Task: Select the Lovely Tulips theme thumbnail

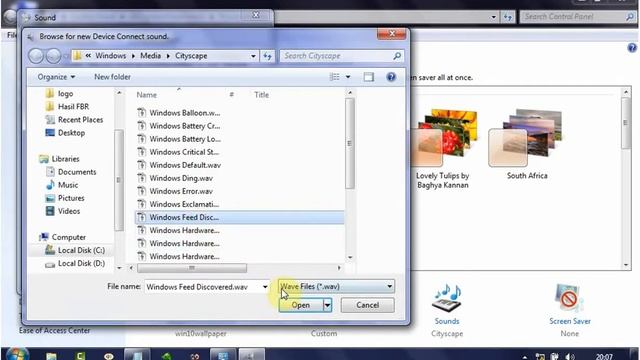Action: (x=442, y=149)
